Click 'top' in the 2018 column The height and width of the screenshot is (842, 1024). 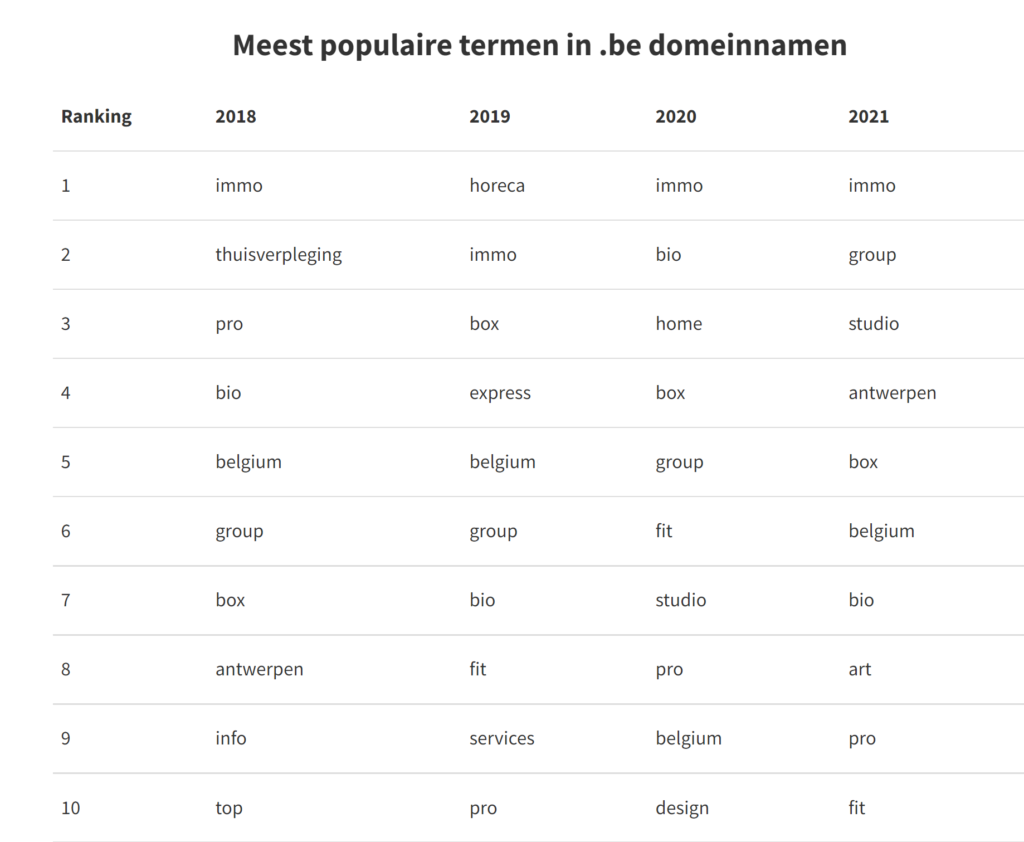229,808
